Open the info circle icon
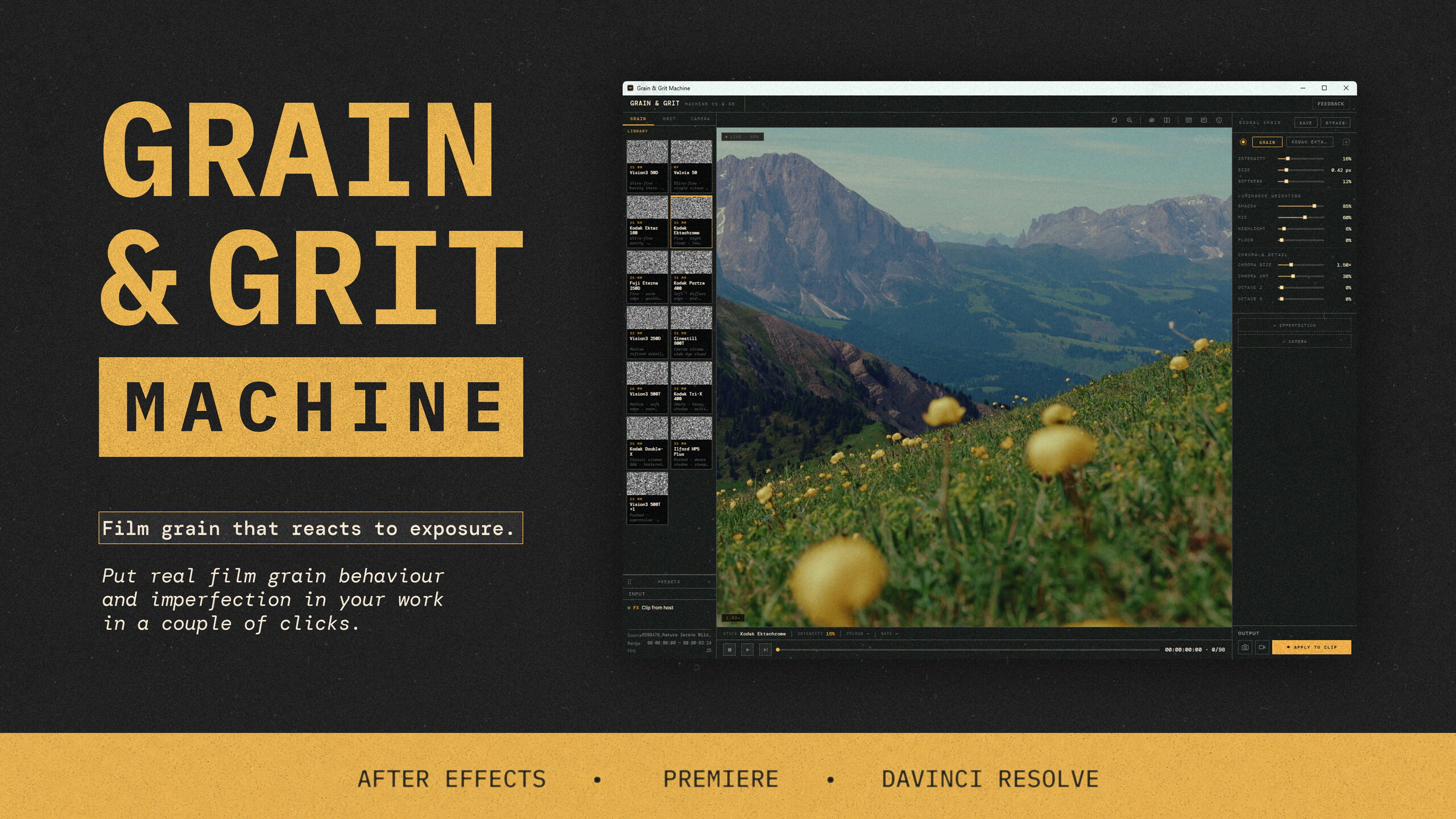The image size is (1456, 819). [x=1219, y=120]
